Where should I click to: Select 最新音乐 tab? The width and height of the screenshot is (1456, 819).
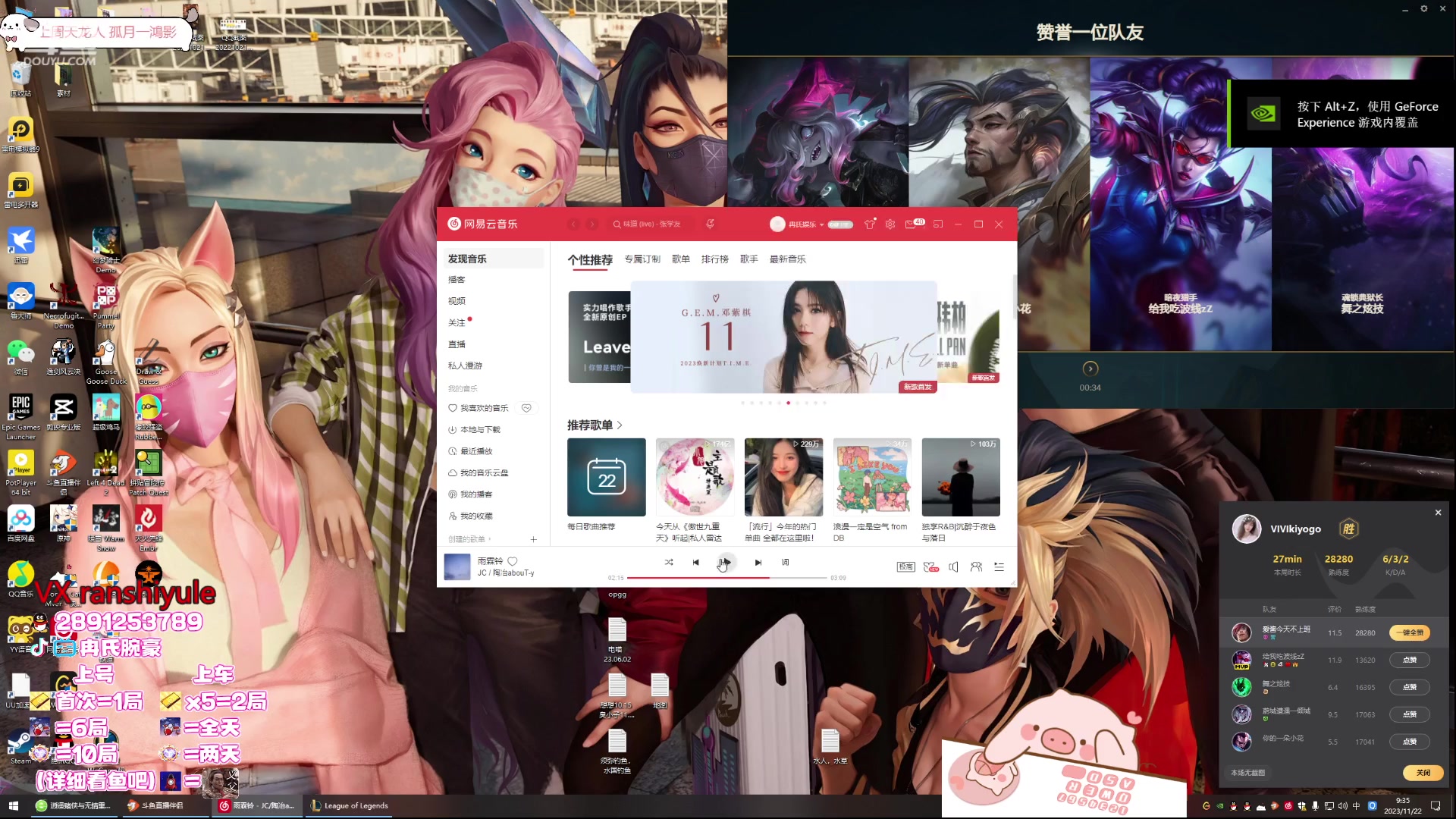(x=787, y=259)
